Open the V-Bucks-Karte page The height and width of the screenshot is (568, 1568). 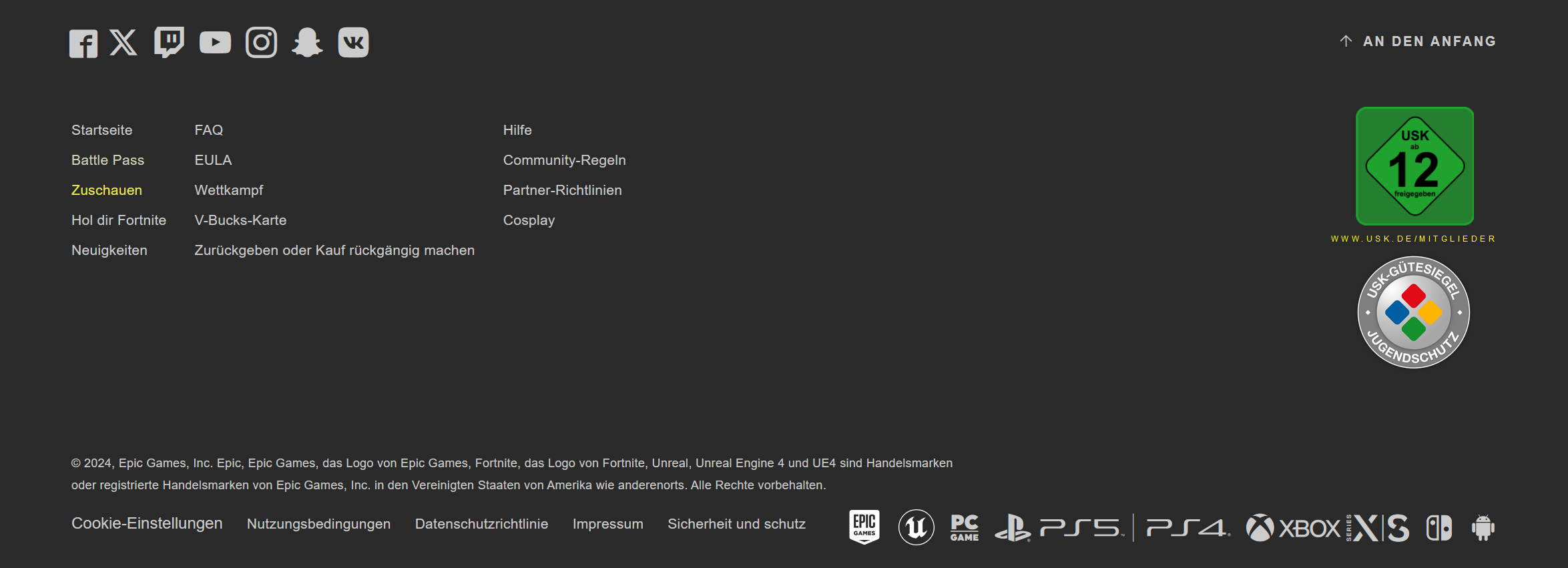(x=240, y=220)
